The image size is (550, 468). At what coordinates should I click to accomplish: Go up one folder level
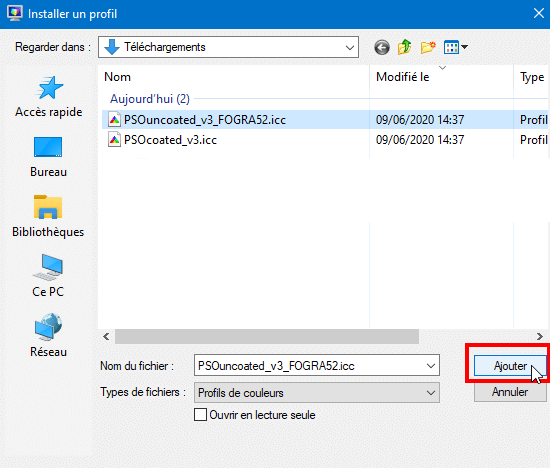point(404,47)
